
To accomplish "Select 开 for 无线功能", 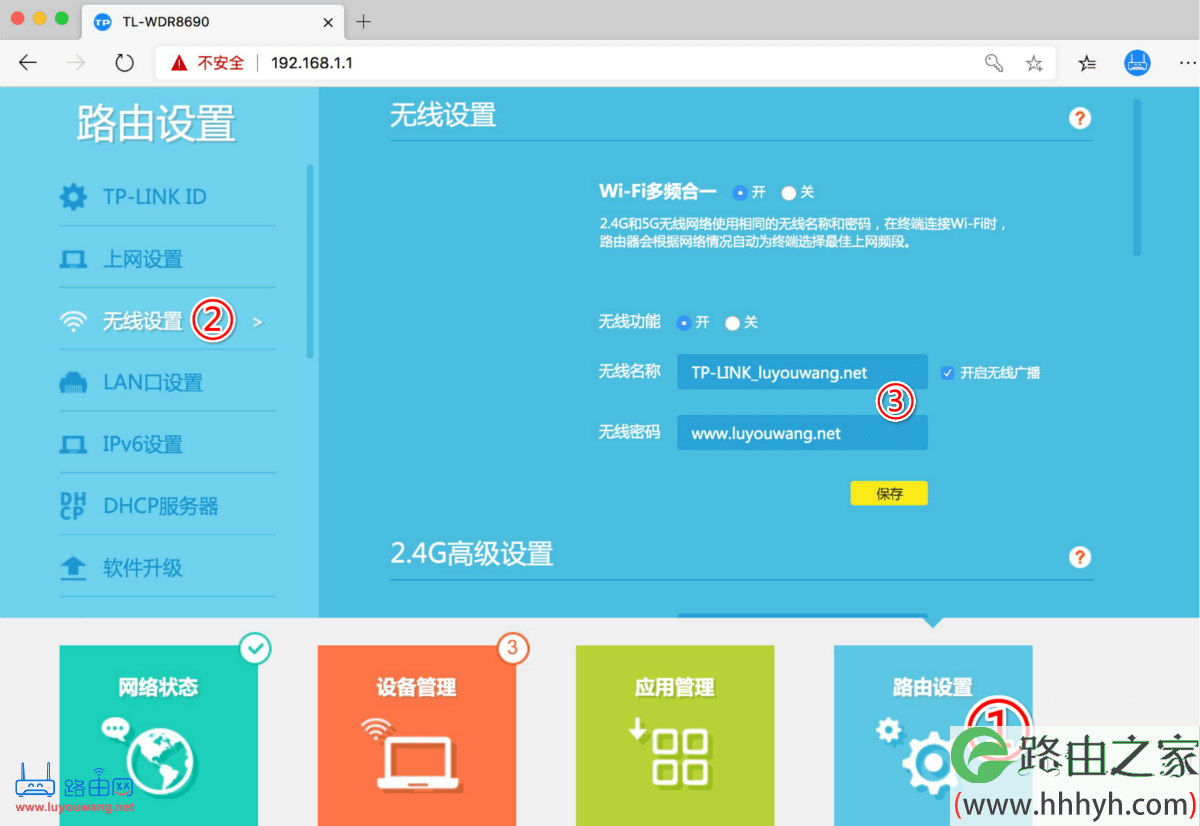I will (x=684, y=323).
